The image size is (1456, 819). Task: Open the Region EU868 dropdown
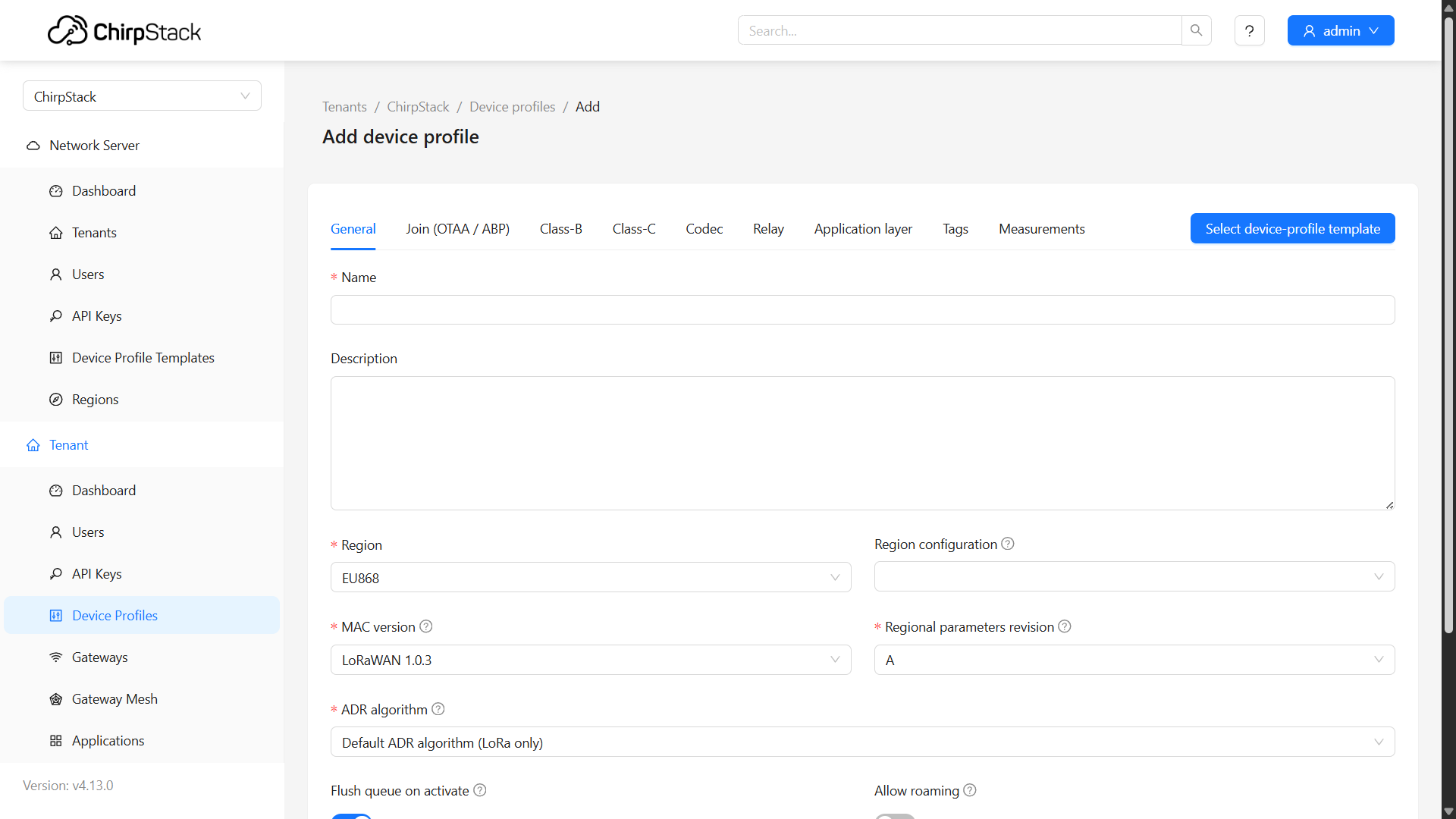[x=590, y=578]
